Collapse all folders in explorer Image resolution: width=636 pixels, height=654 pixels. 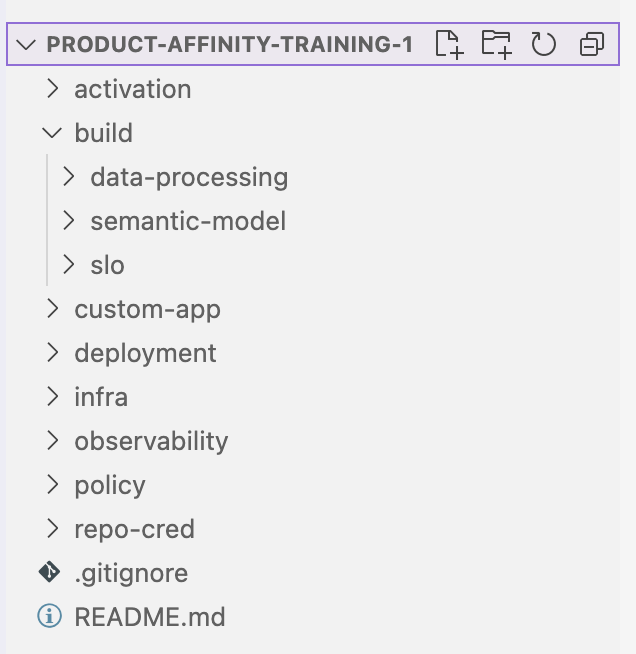(592, 44)
